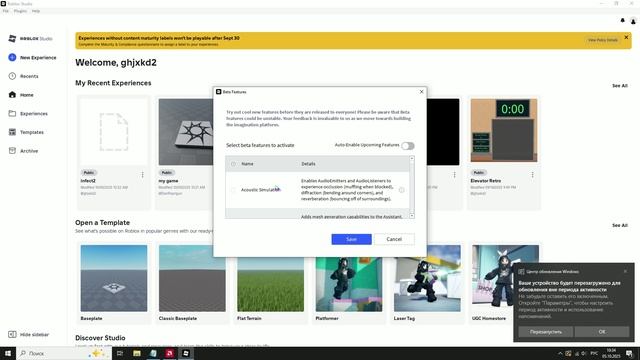Click Hide sidebar icon

[x=12, y=334]
